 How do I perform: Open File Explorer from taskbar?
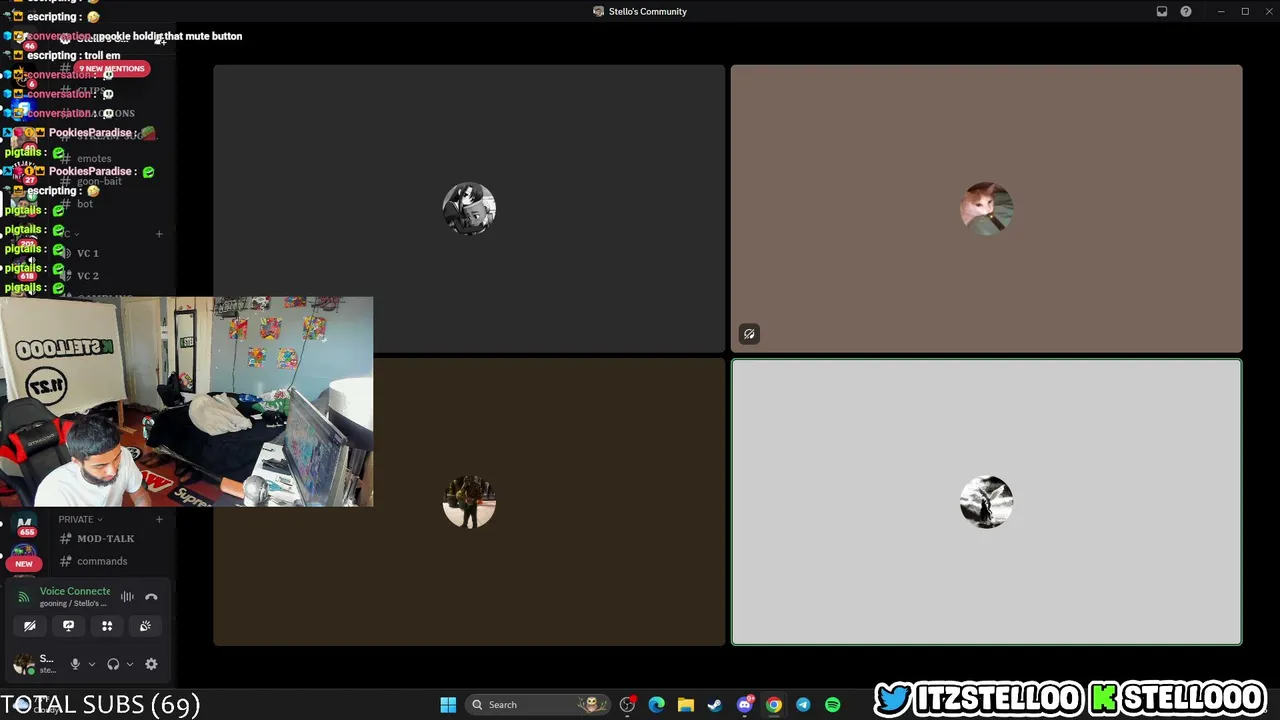tap(686, 705)
